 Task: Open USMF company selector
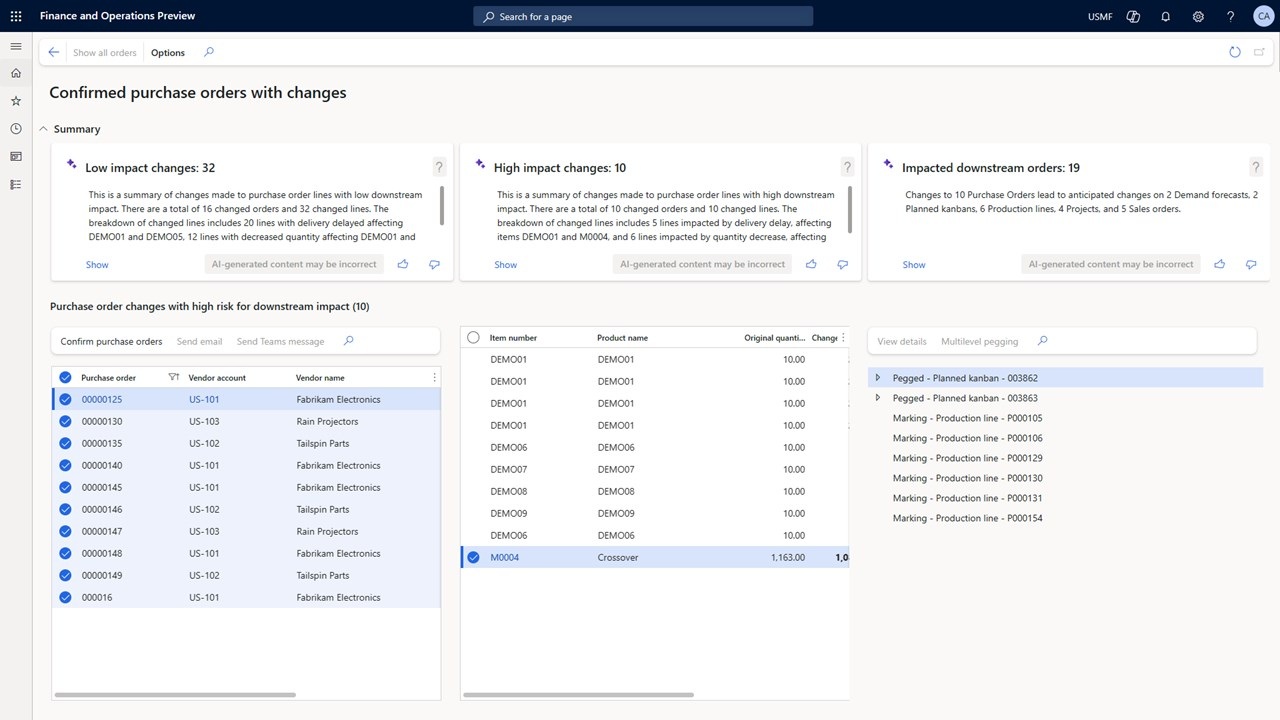[x=1098, y=17]
